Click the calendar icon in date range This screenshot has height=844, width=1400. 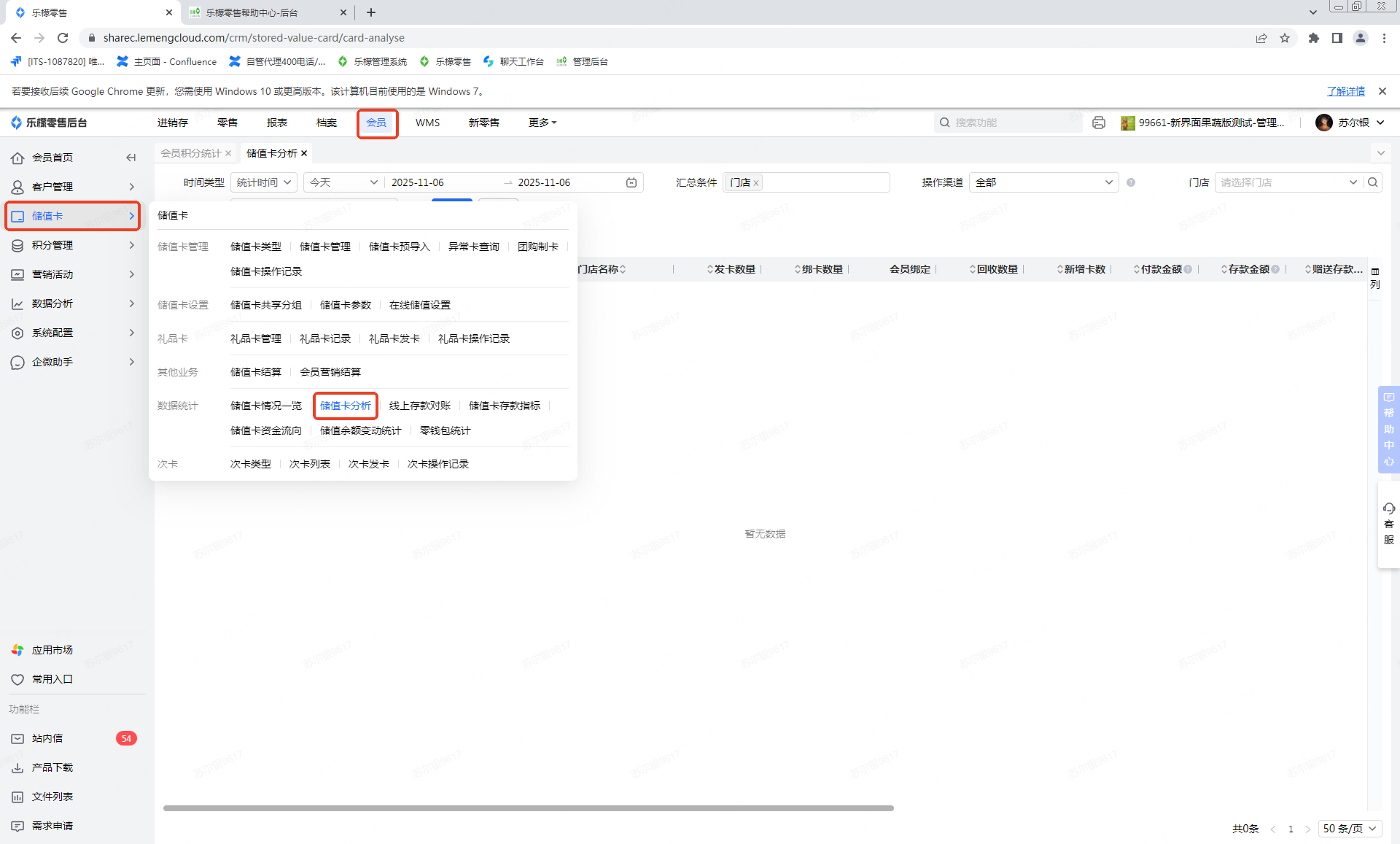click(x=631, y=182)
